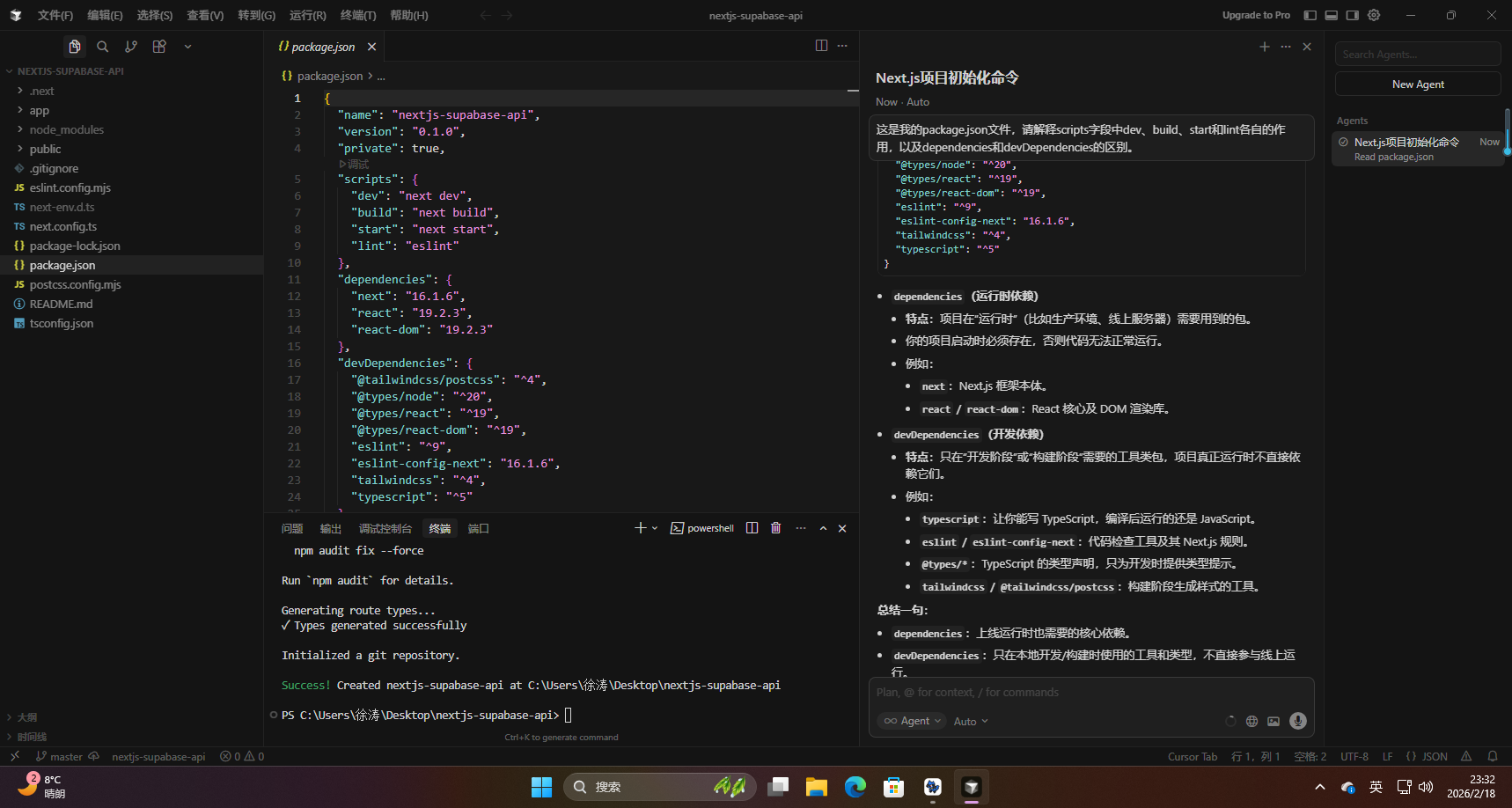Open the 编辑(E) menu
1512x808 pixels.
click(x=105, y=15)
